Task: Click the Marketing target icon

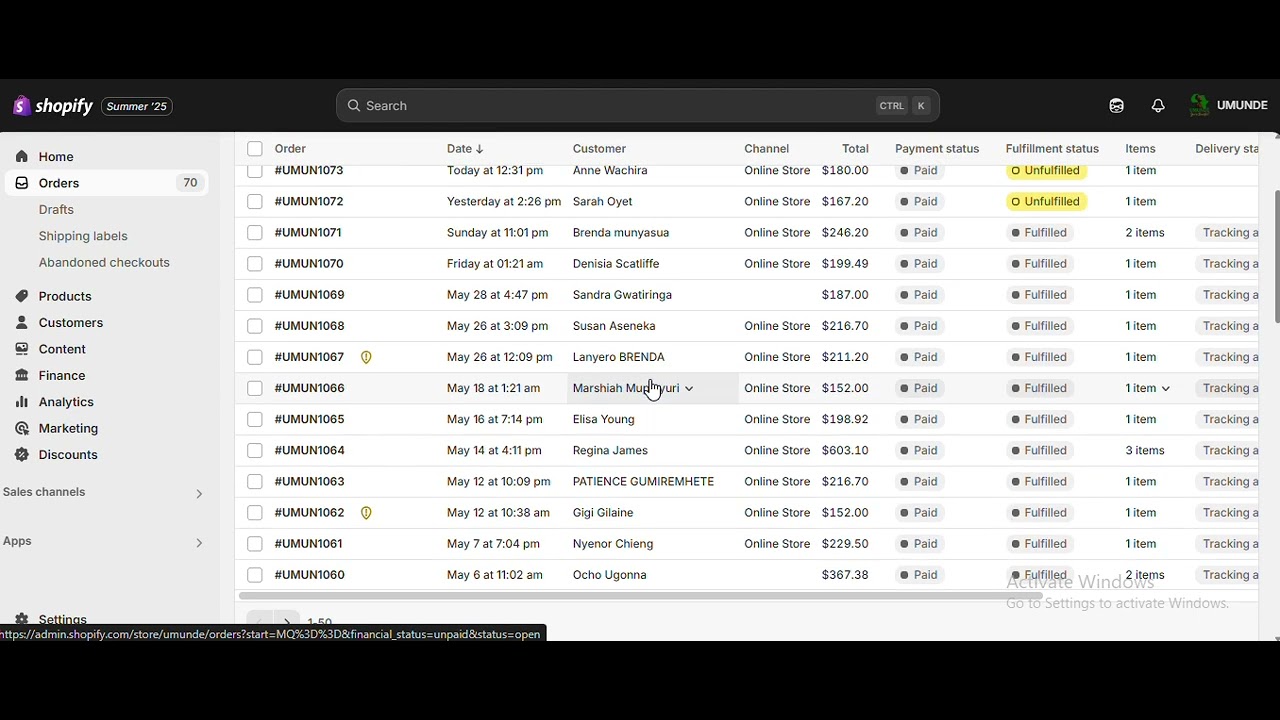Action: point(22,428)
